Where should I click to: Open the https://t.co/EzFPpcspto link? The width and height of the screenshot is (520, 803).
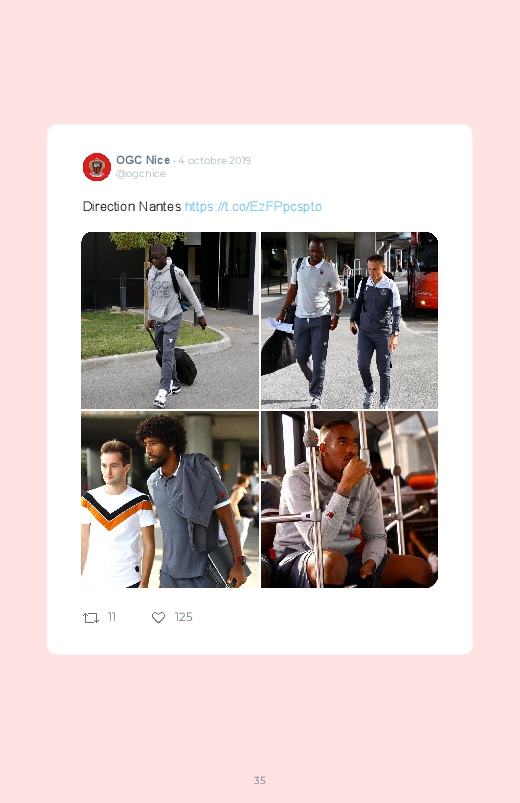tap(253, 206)
